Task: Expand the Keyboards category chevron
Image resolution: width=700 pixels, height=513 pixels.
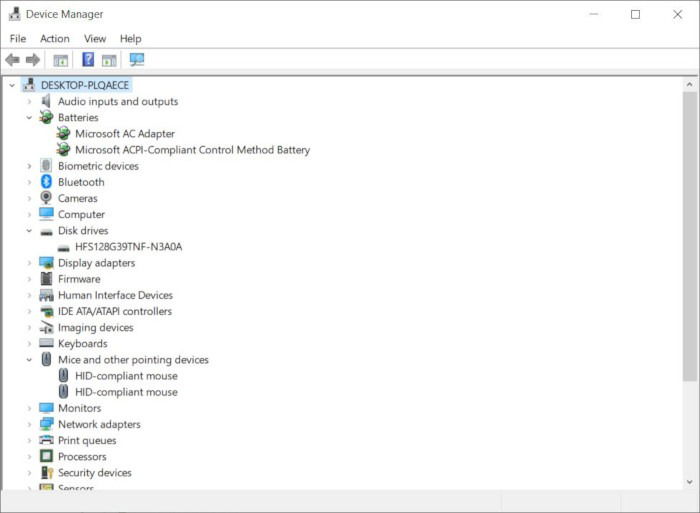Action: [x=29, y=343]
